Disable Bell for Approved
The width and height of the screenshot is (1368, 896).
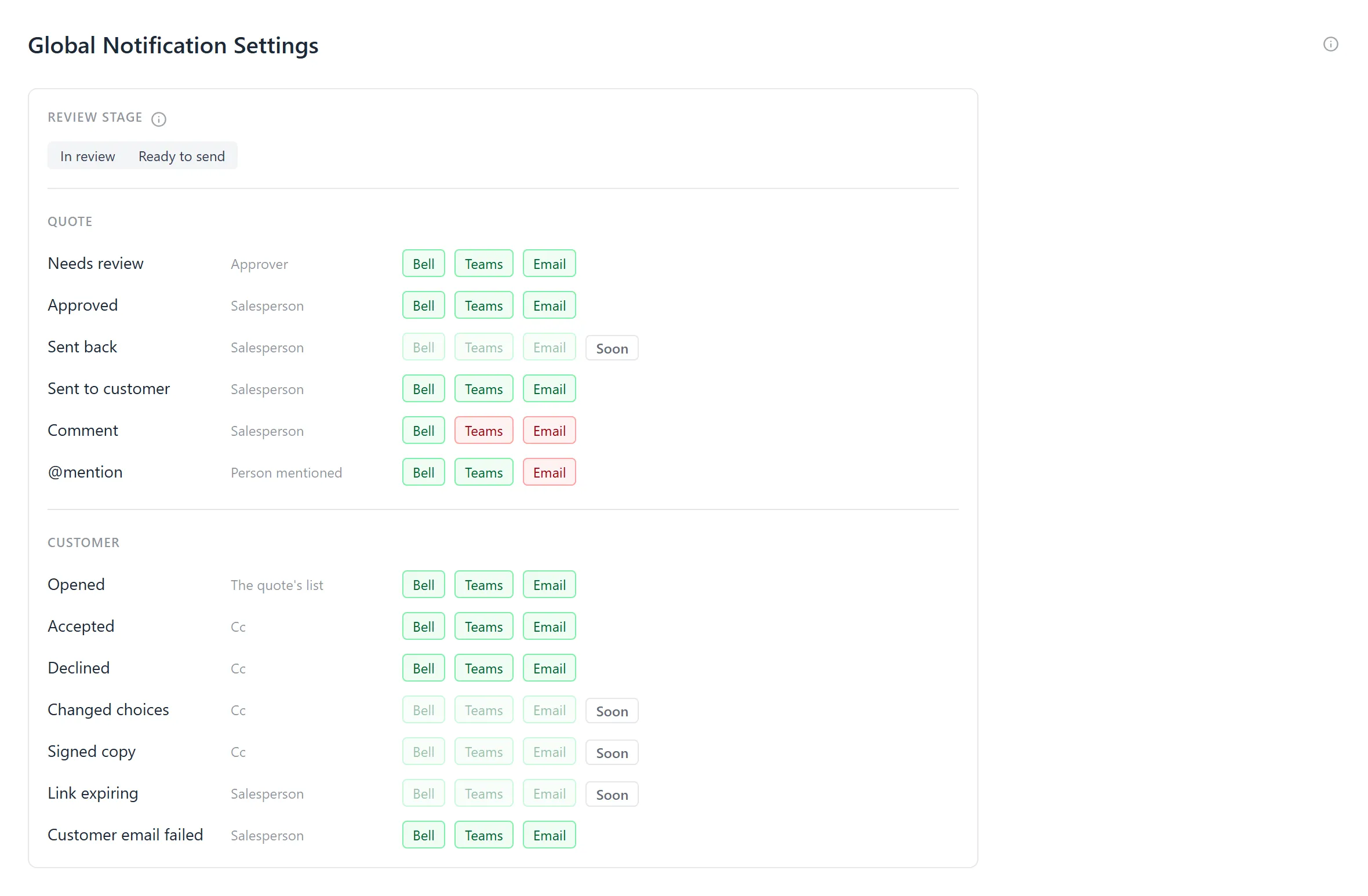(x=424, y=305)
